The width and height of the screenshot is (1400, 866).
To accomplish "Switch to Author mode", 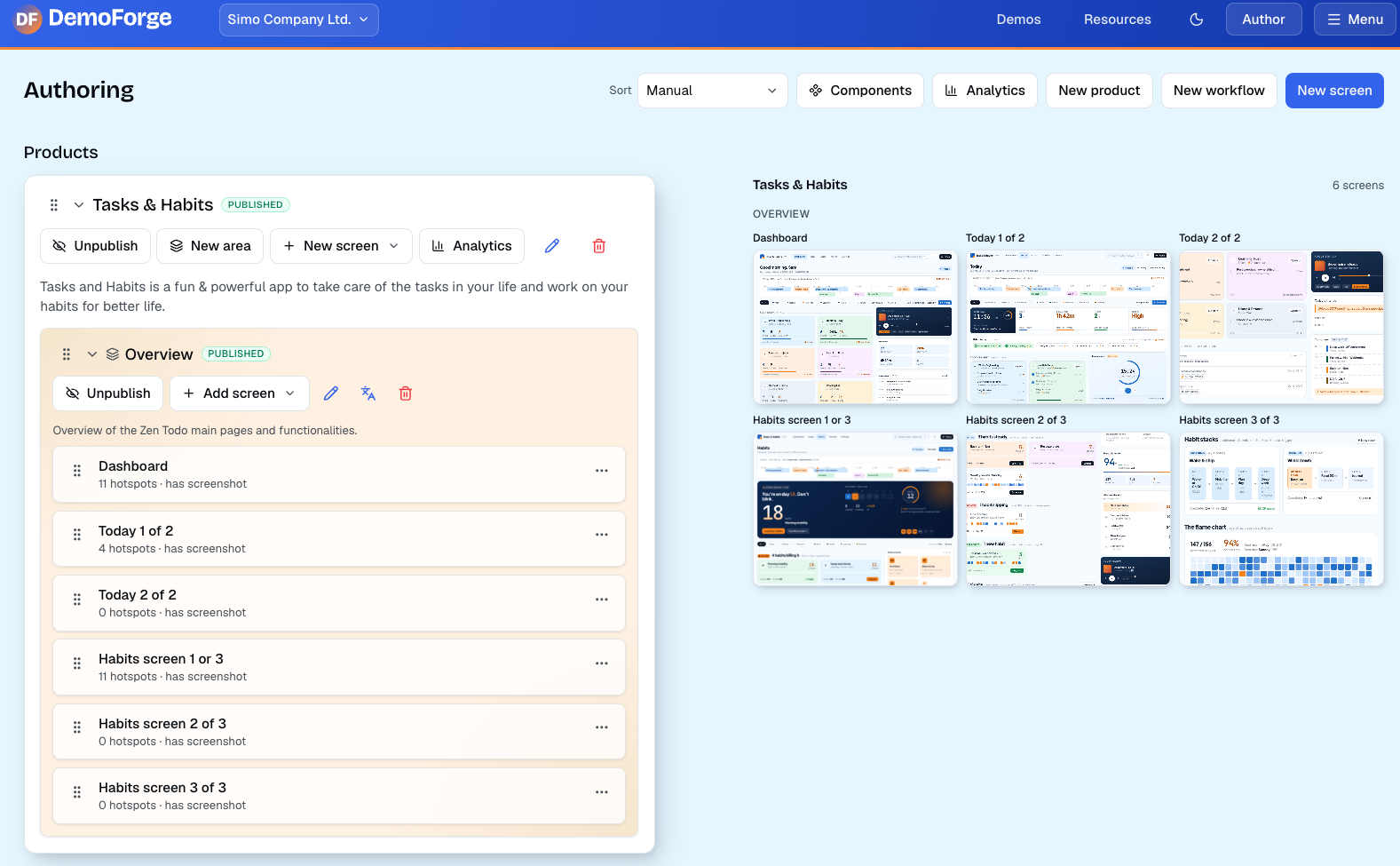I will click(x=1263, y=20).
